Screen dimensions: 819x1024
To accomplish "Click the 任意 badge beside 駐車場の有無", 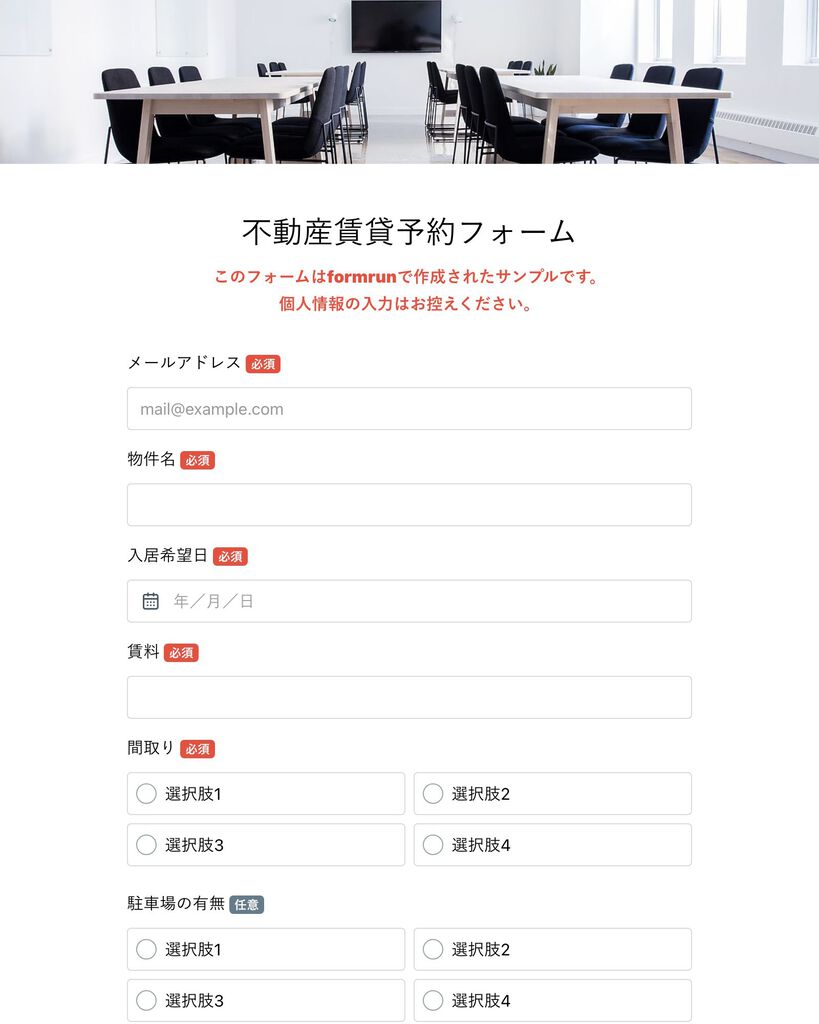I will (246, 904).
